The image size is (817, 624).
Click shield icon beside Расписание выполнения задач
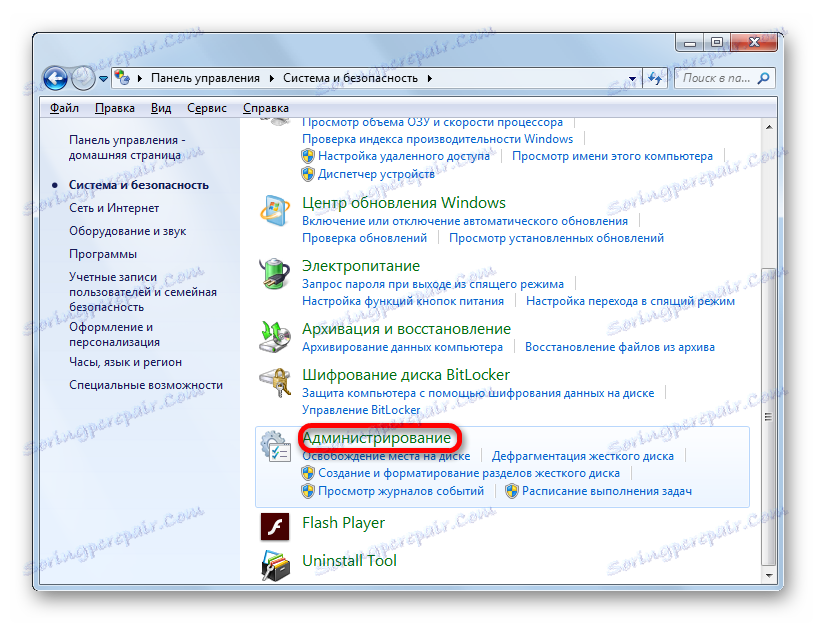(512, 491)
